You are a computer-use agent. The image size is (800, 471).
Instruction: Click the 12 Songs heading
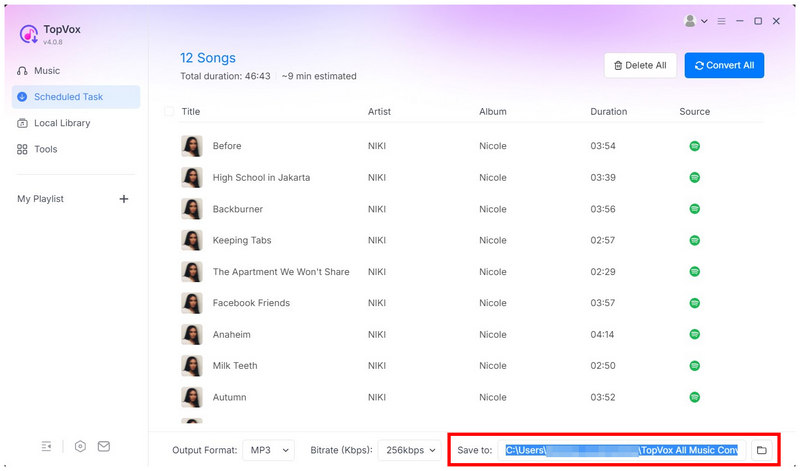coord(208,58)
